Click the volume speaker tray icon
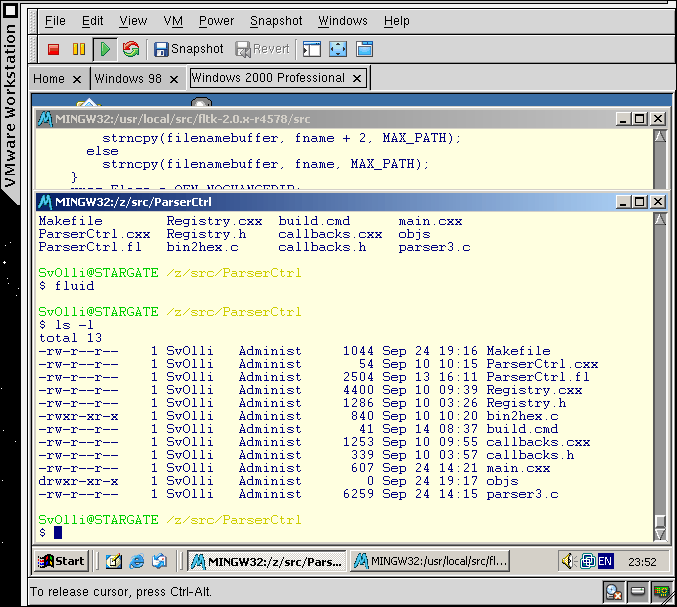The height and width of the screenshot is (607, 677). tap(568, 561)
